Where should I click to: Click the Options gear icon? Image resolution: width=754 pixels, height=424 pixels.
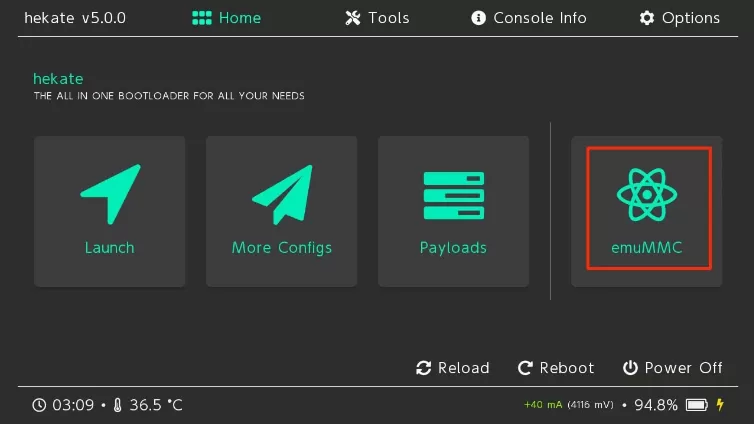[x=647, y=18]
